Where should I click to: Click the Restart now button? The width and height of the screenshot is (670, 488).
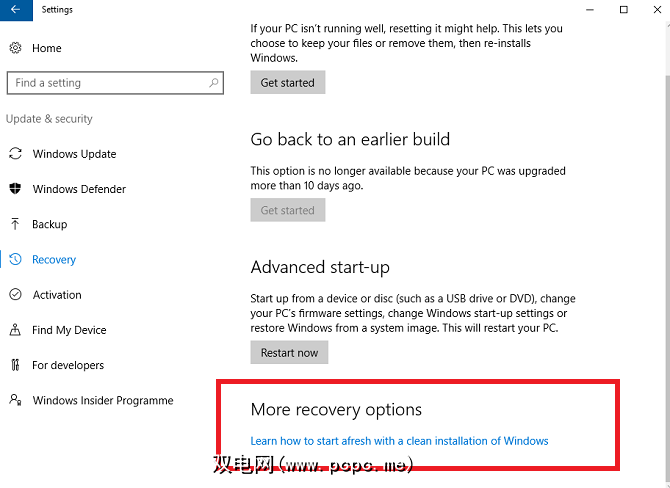click(x=289, y=353)
